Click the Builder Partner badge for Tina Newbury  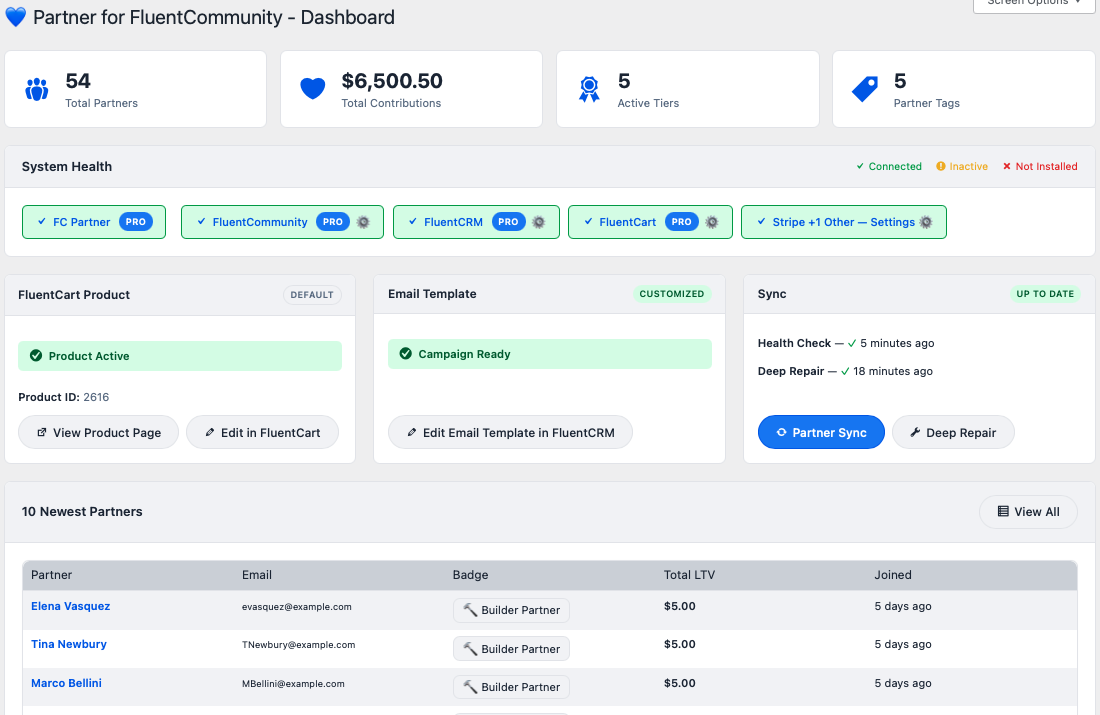coord(511,648)
